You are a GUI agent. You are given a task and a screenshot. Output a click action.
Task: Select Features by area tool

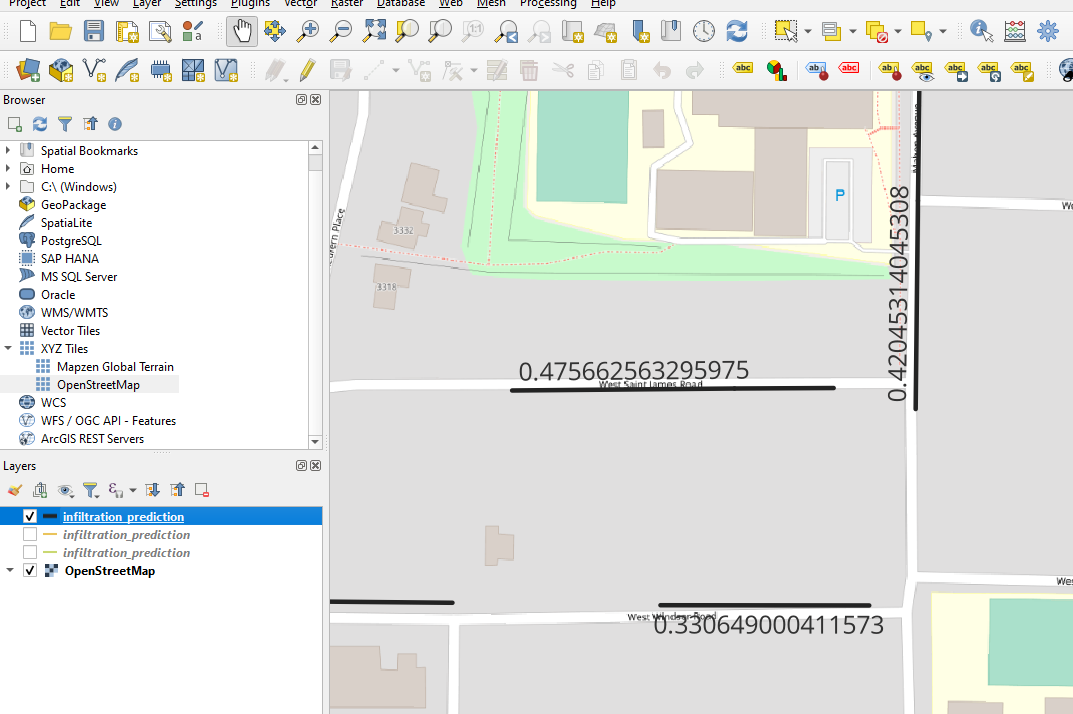point(786,31)
